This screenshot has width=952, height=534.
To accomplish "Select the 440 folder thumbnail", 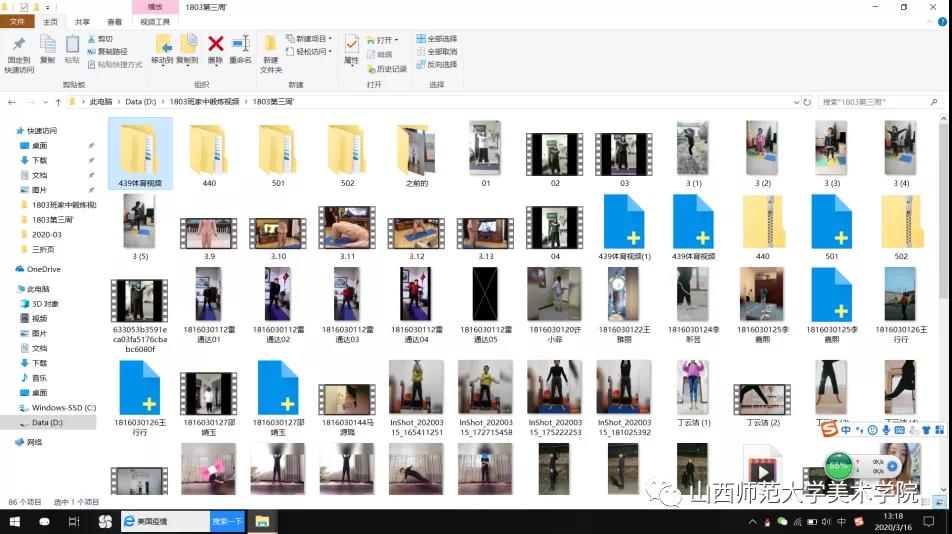I will 209,152.
